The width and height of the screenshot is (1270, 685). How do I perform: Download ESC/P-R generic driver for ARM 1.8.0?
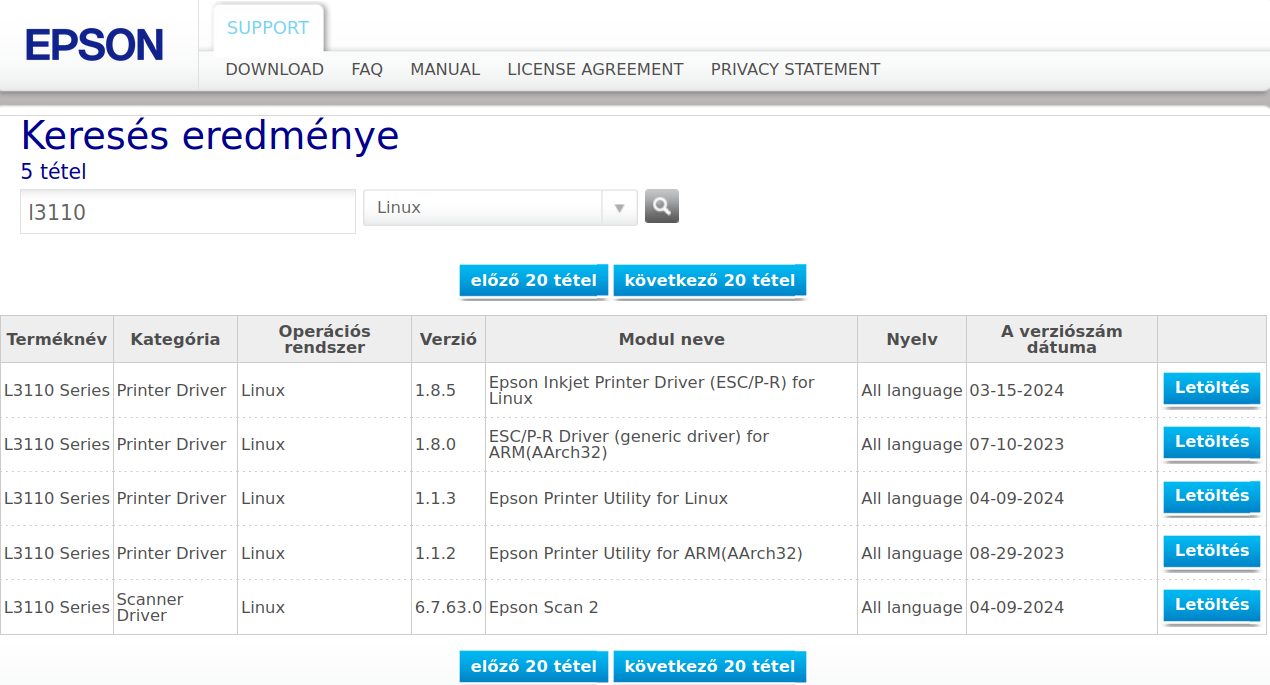click(x=1212, y=443)
